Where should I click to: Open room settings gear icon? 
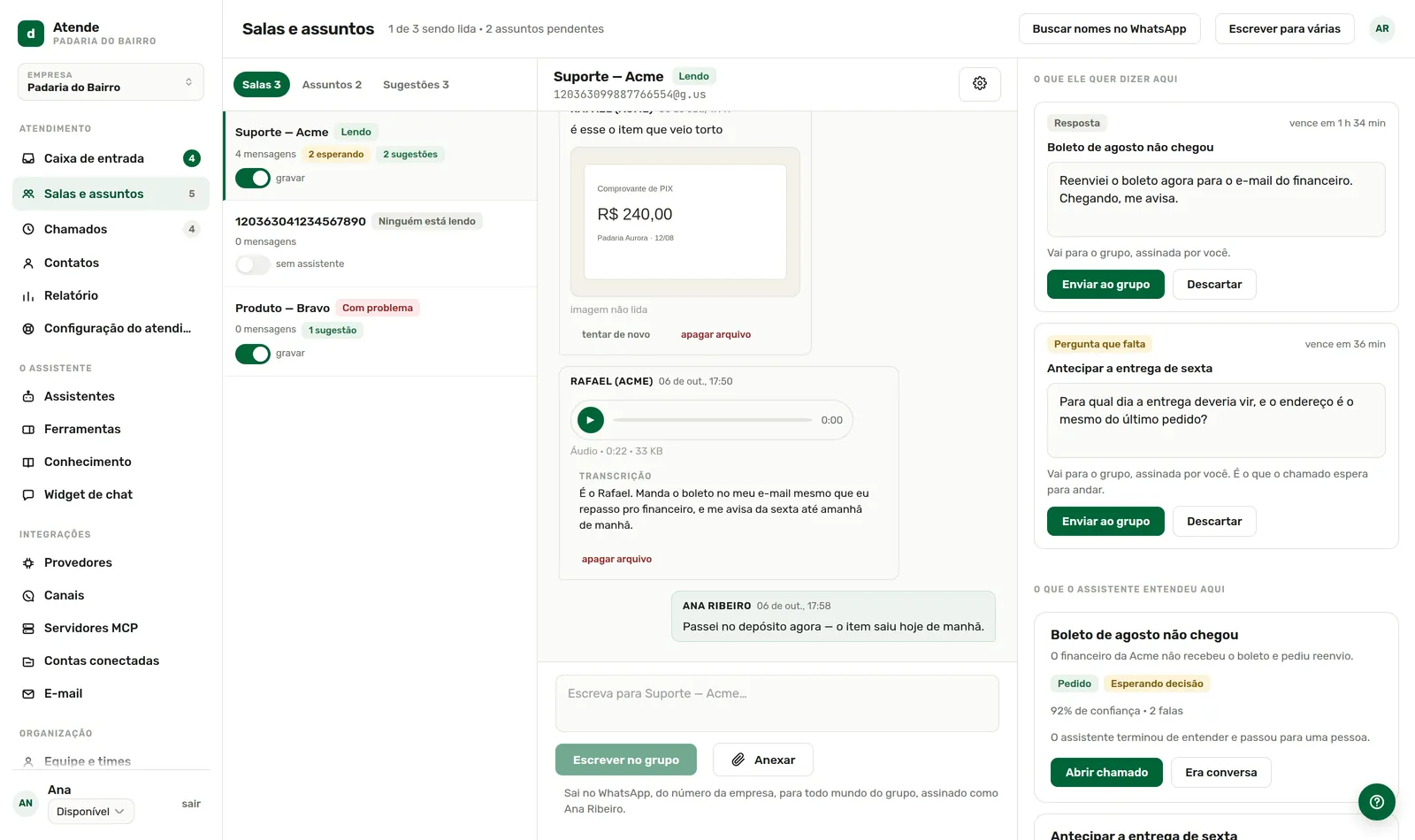[980, 84]
